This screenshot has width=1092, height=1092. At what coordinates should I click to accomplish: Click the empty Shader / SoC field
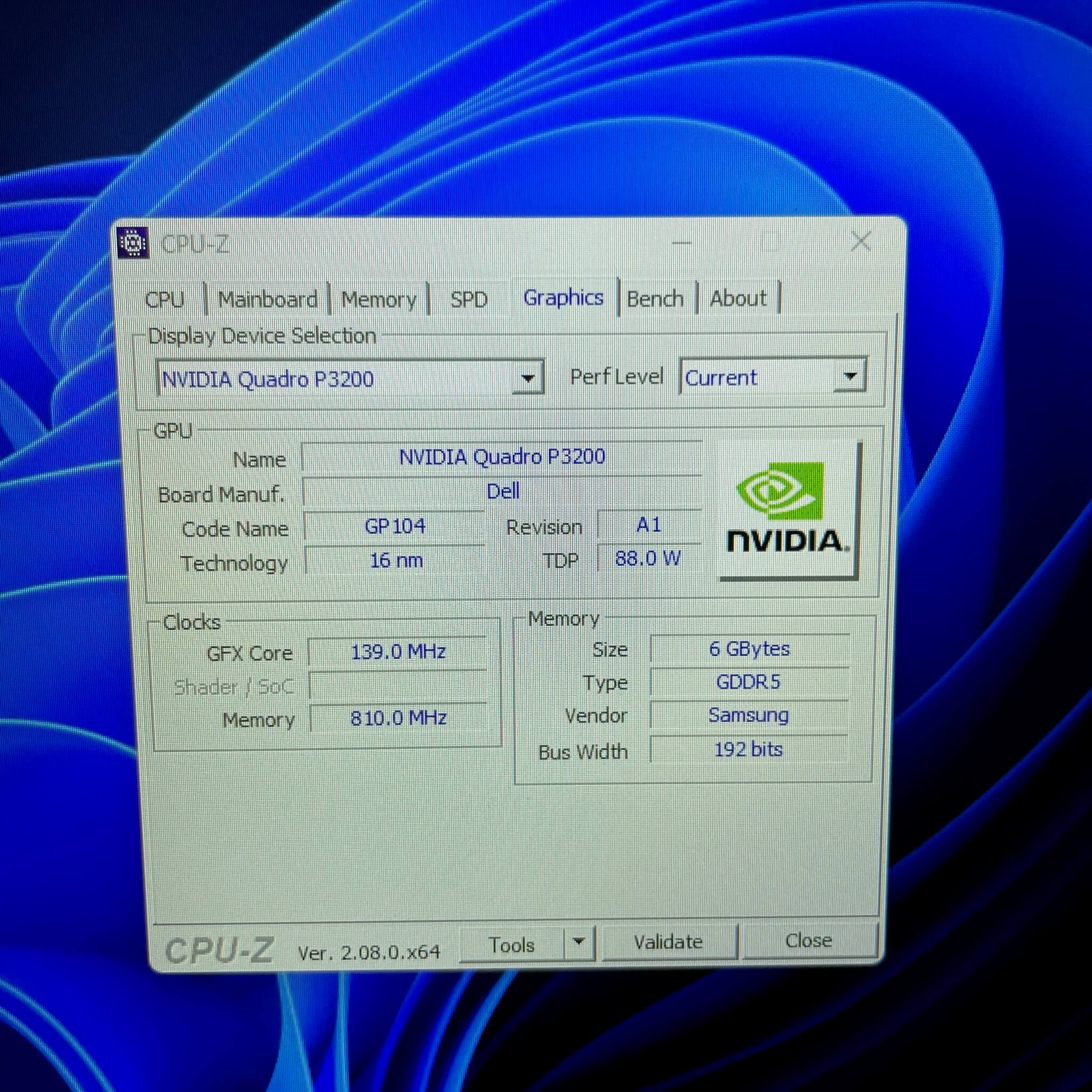[398, 686]
